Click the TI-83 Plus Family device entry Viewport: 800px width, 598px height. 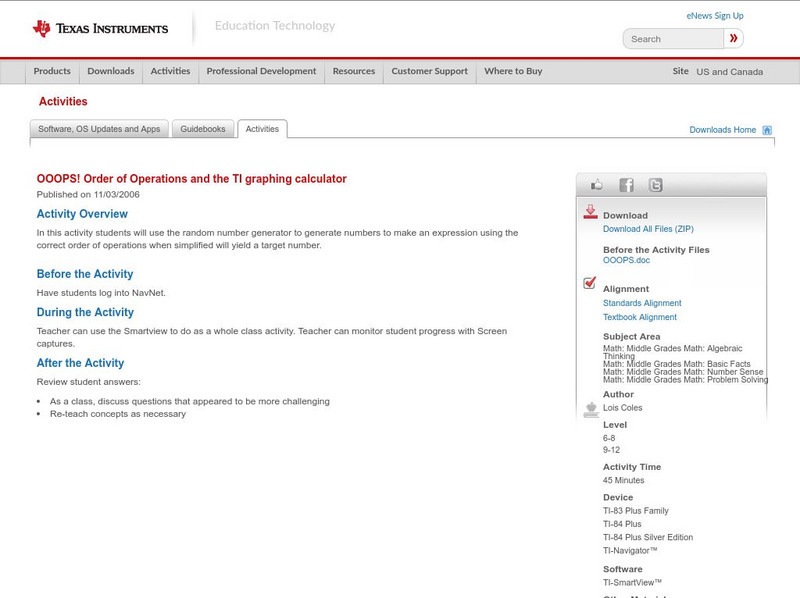click(x=636, y=511)
